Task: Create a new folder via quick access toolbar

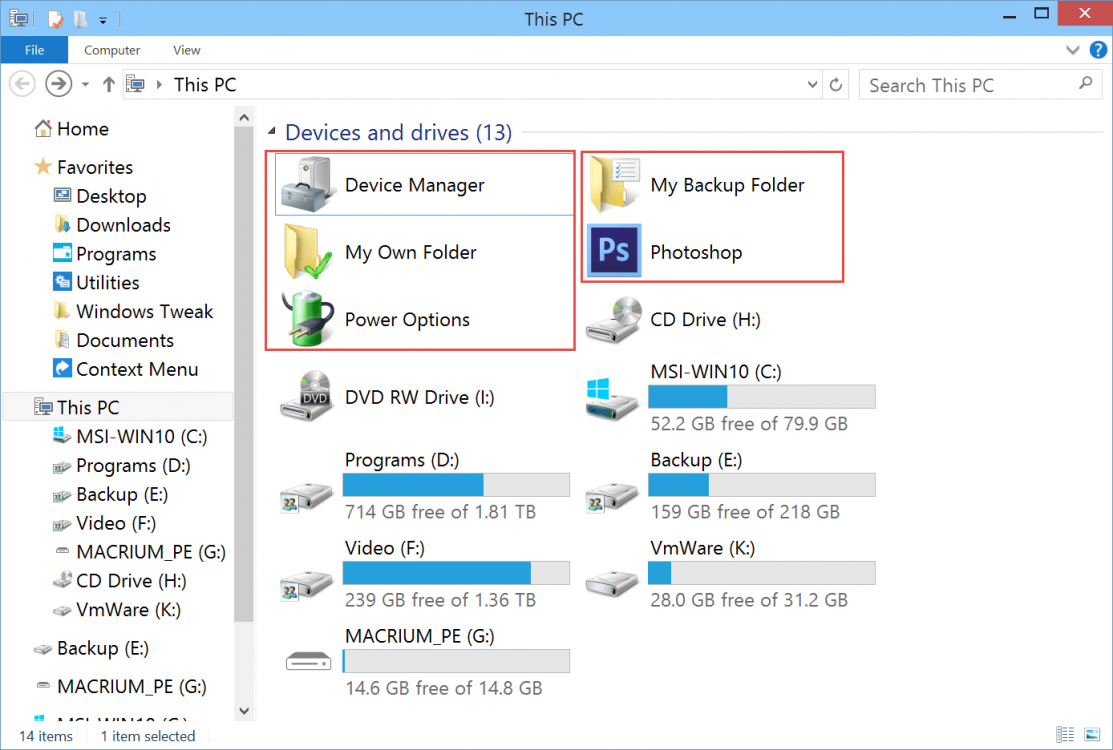Action: pyautogui.click(x=80, y=18)
